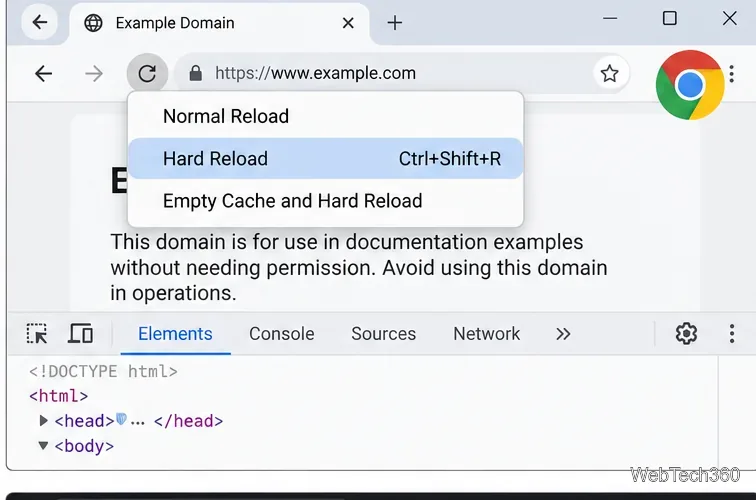Open the Network tab
The width and height of the screenshot is (756, 500).
[x=486, y=334]
